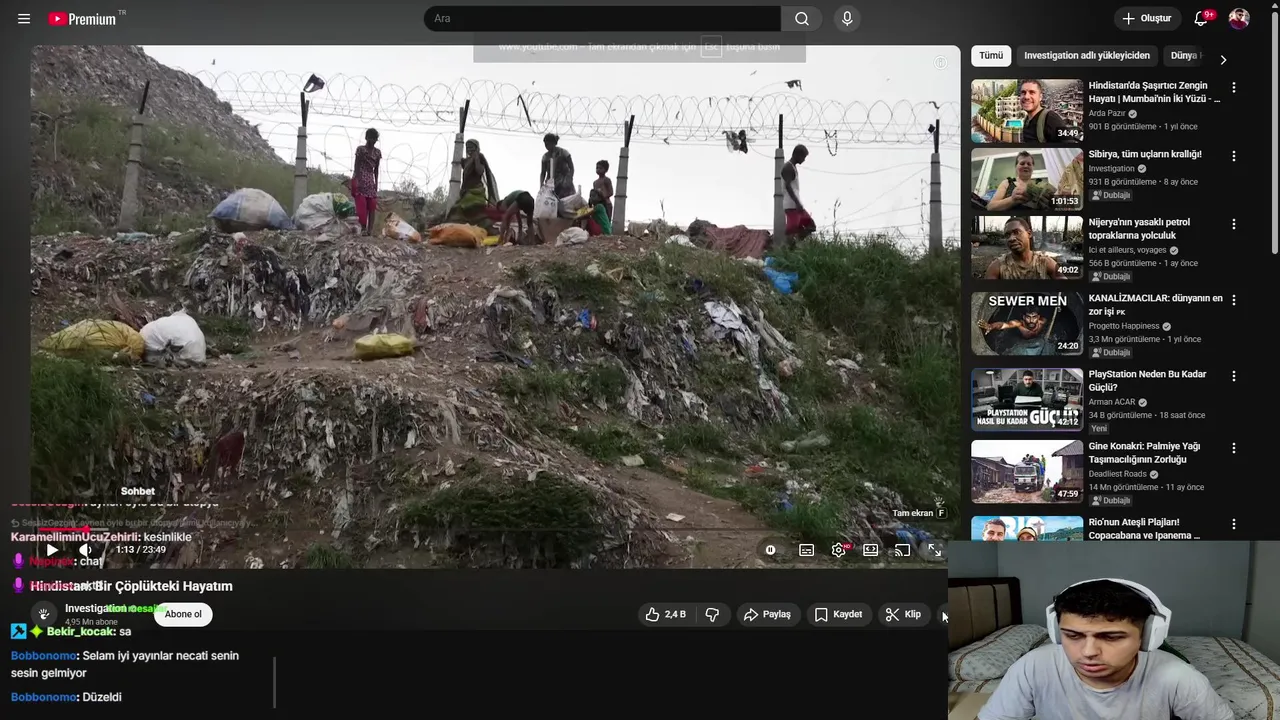
Task: Start voice search with the microphone icon
Action: (847, 19)
